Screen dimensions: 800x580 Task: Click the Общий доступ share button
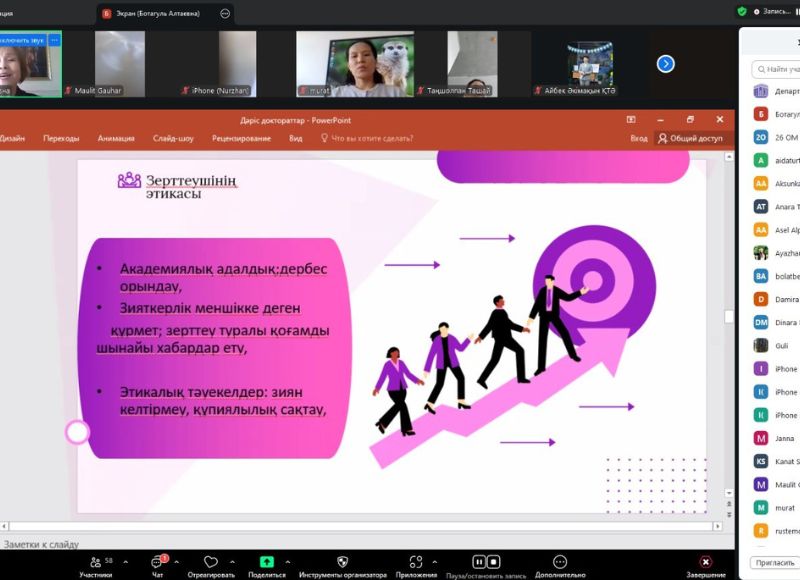click(x=690, y=139)
